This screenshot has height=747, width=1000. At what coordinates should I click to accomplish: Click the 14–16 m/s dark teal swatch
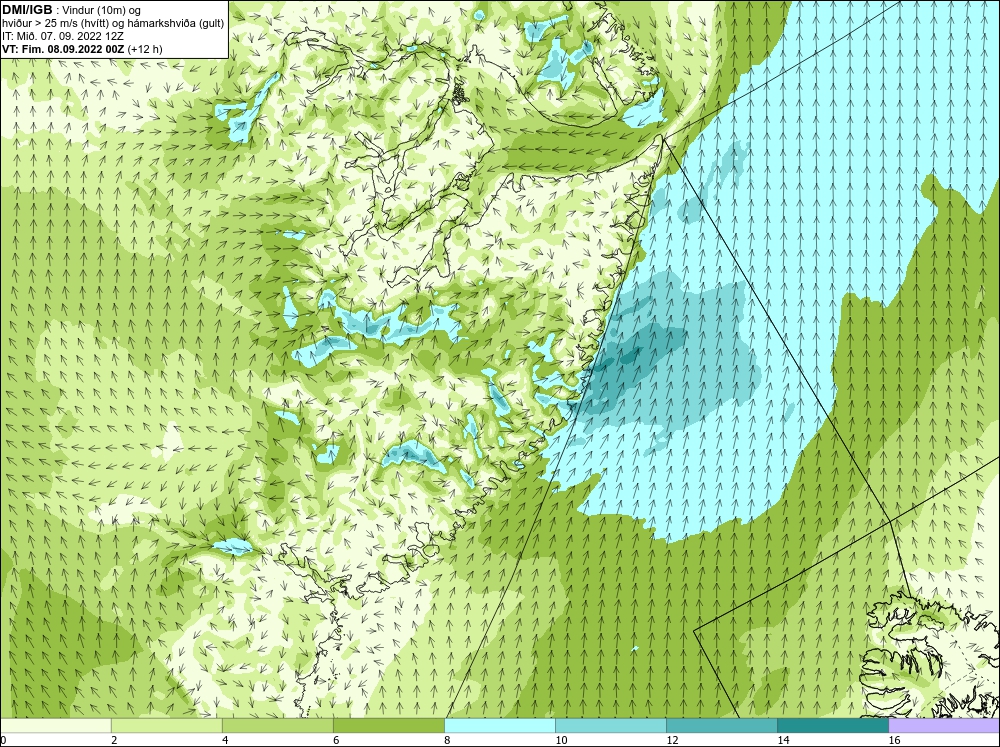coord(832,725)
